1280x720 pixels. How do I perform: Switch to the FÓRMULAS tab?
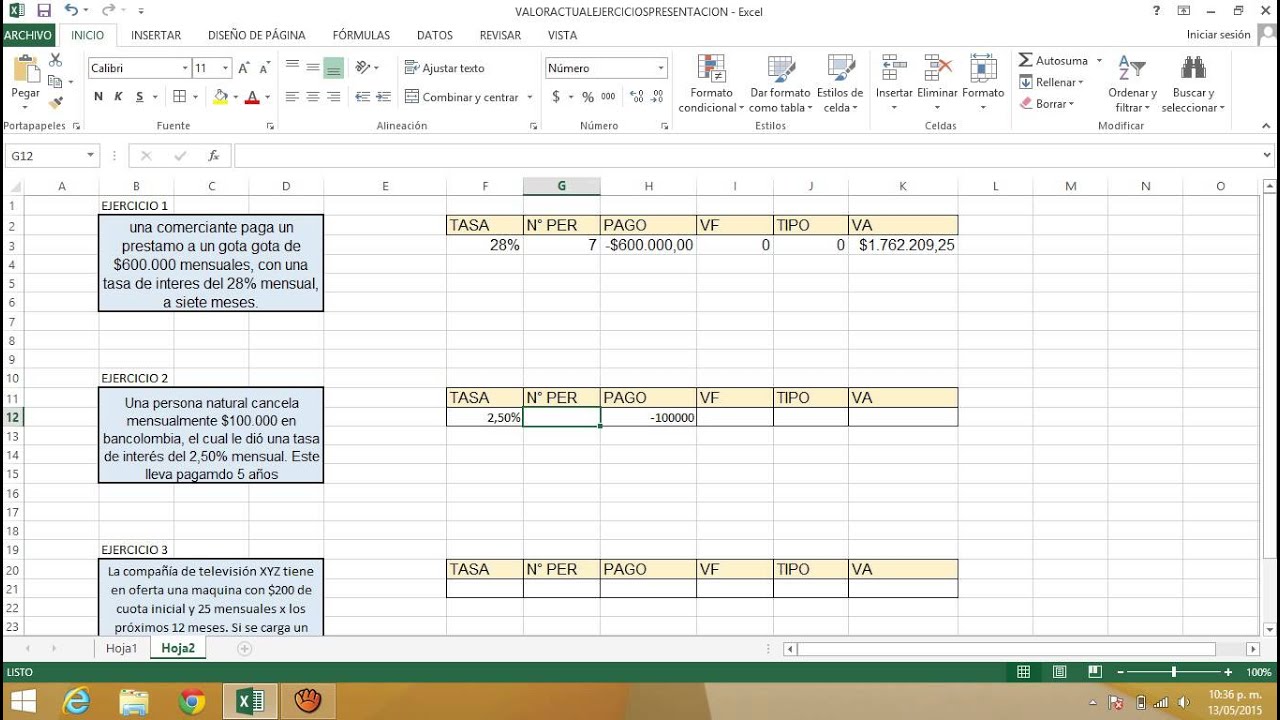click(361, 35)
